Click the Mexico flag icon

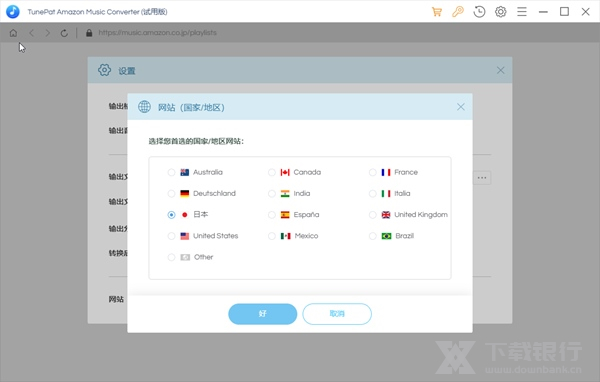tap(285, 236)
